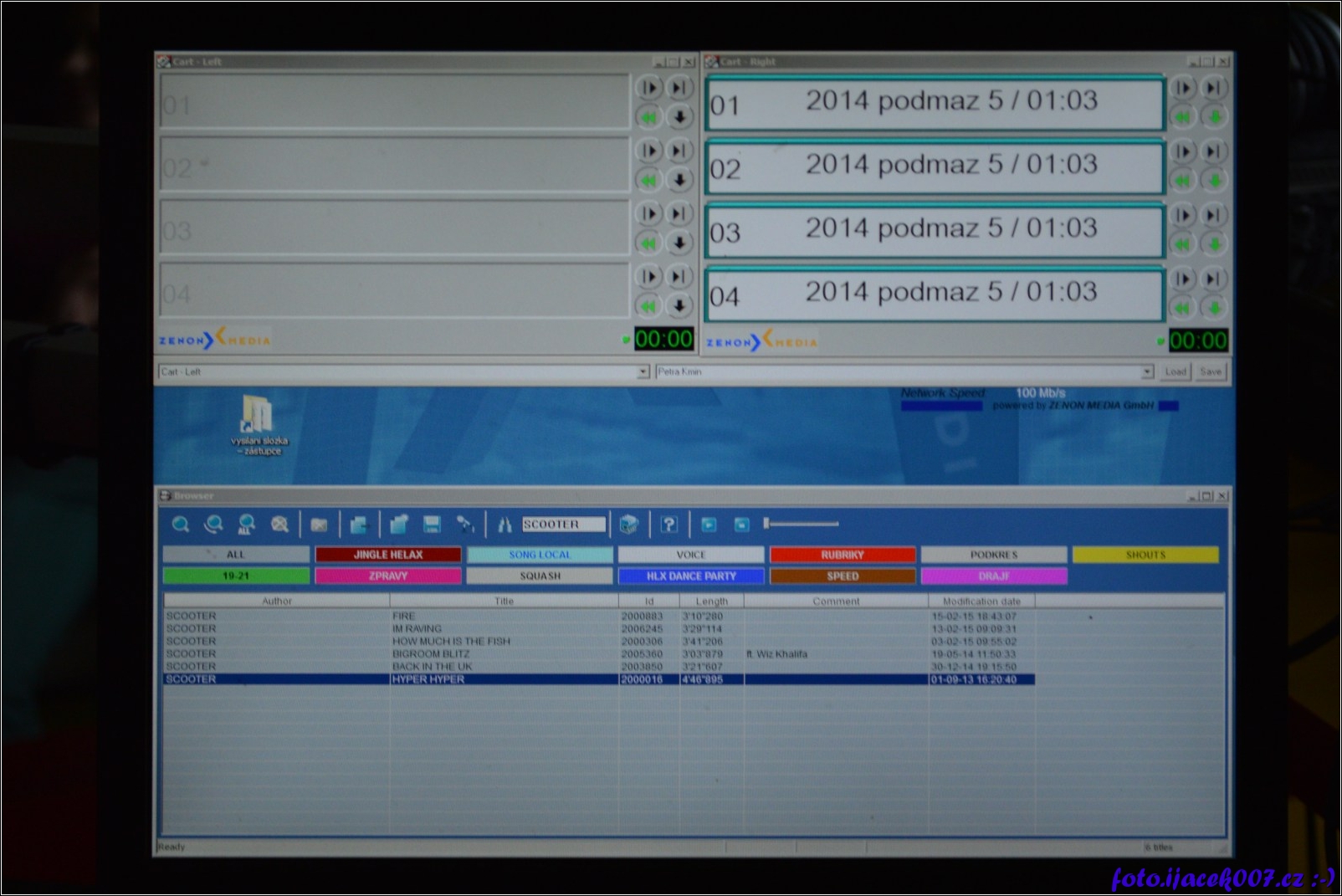Image resolution: width=1342 pixels, height=896 pixels.
Task: Sort the list by Modification date column
Action: [x=981, y=601]
